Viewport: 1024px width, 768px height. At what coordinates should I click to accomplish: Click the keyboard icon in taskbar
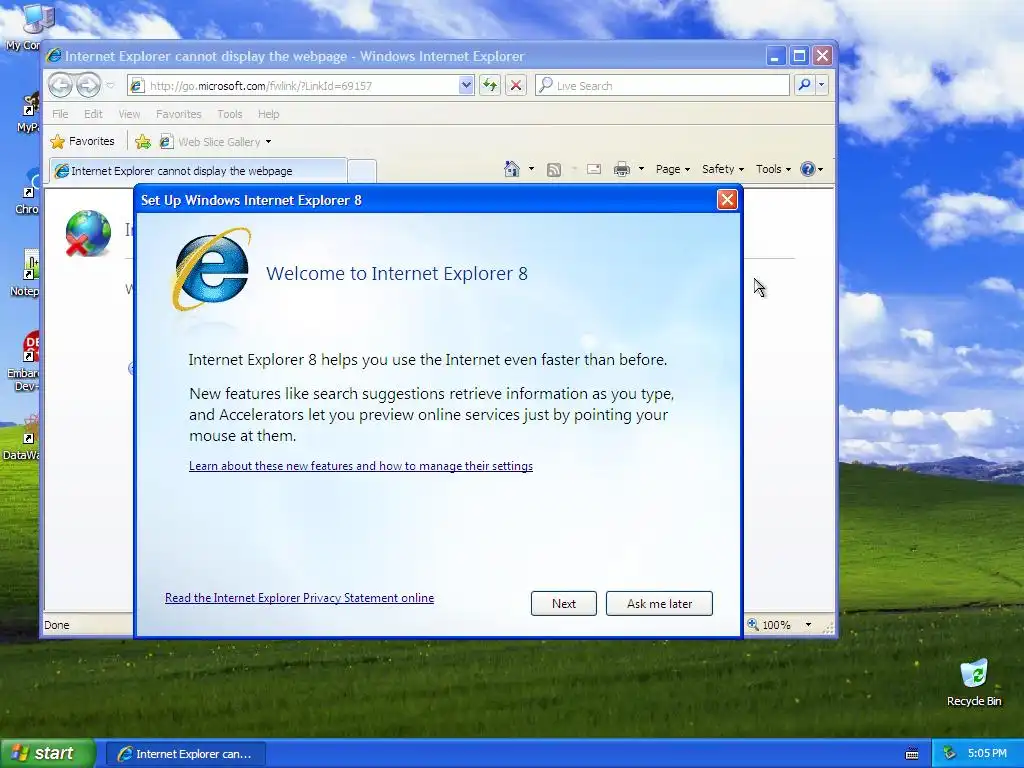pyautogui.click(x=912, y=754)
